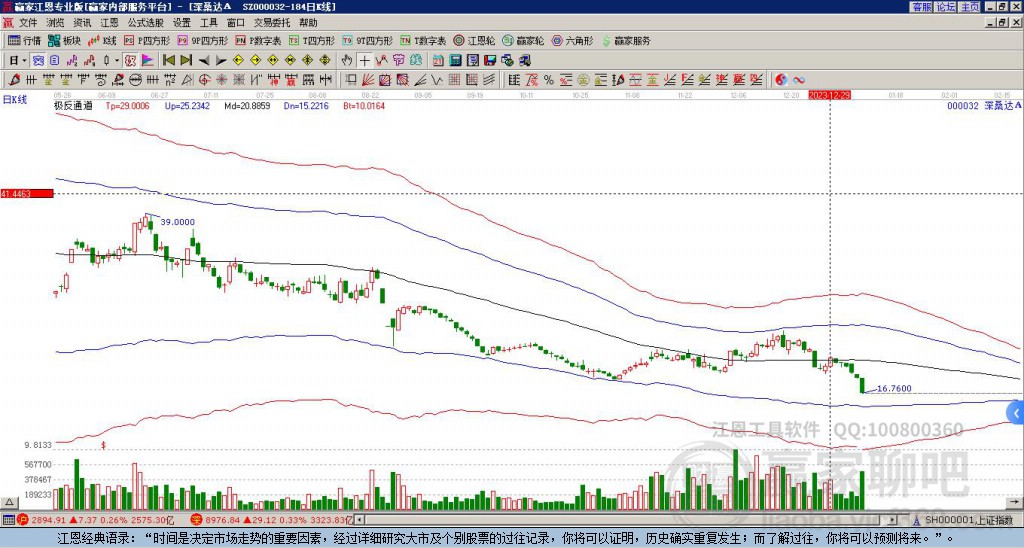Select the circle-with-crosshair target tool
The height and width of the screenshot is (548, 1024).
coord(204,80)
